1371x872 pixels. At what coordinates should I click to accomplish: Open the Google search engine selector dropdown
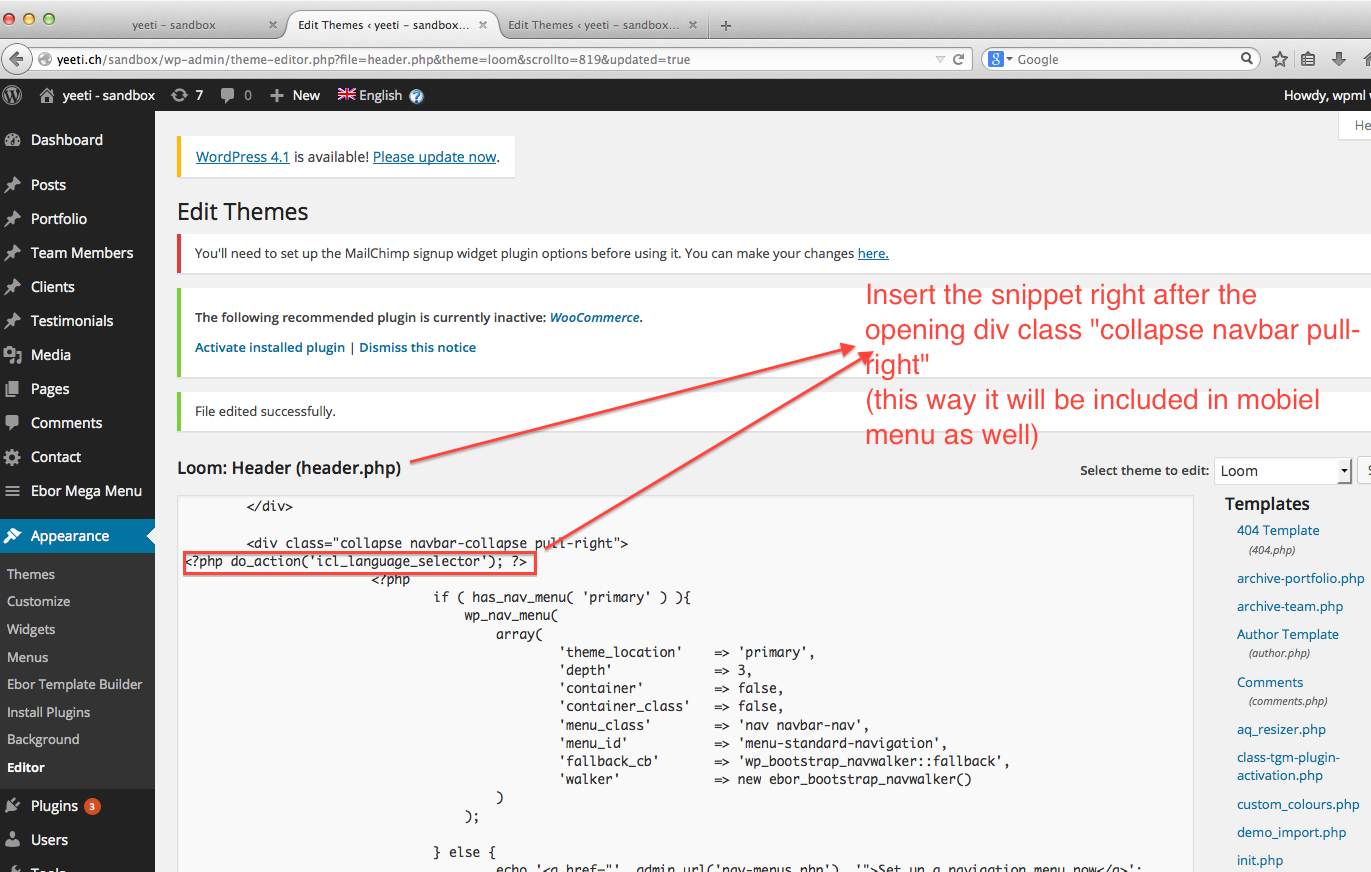pyautogui.click(x=1000, y=59)
